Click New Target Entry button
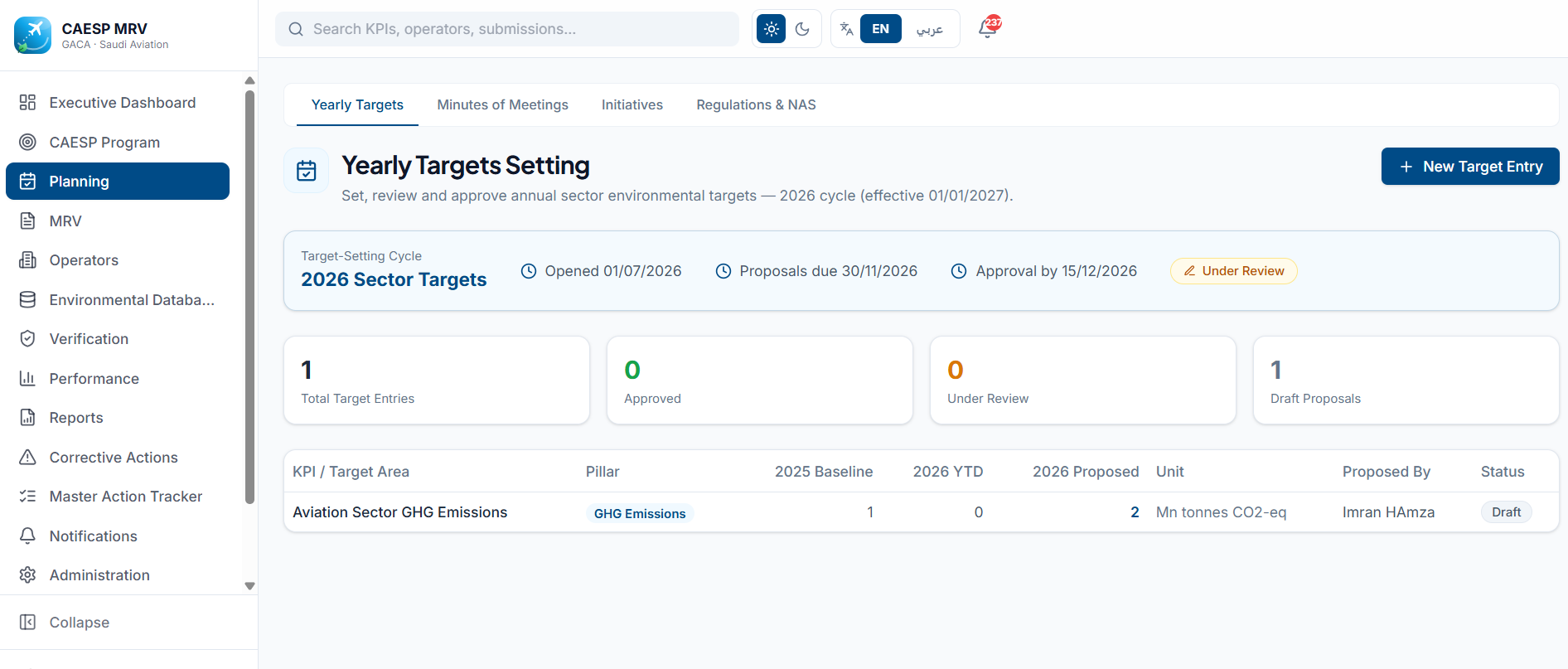Screen dimensions: 1568x669 (1470, 167)
